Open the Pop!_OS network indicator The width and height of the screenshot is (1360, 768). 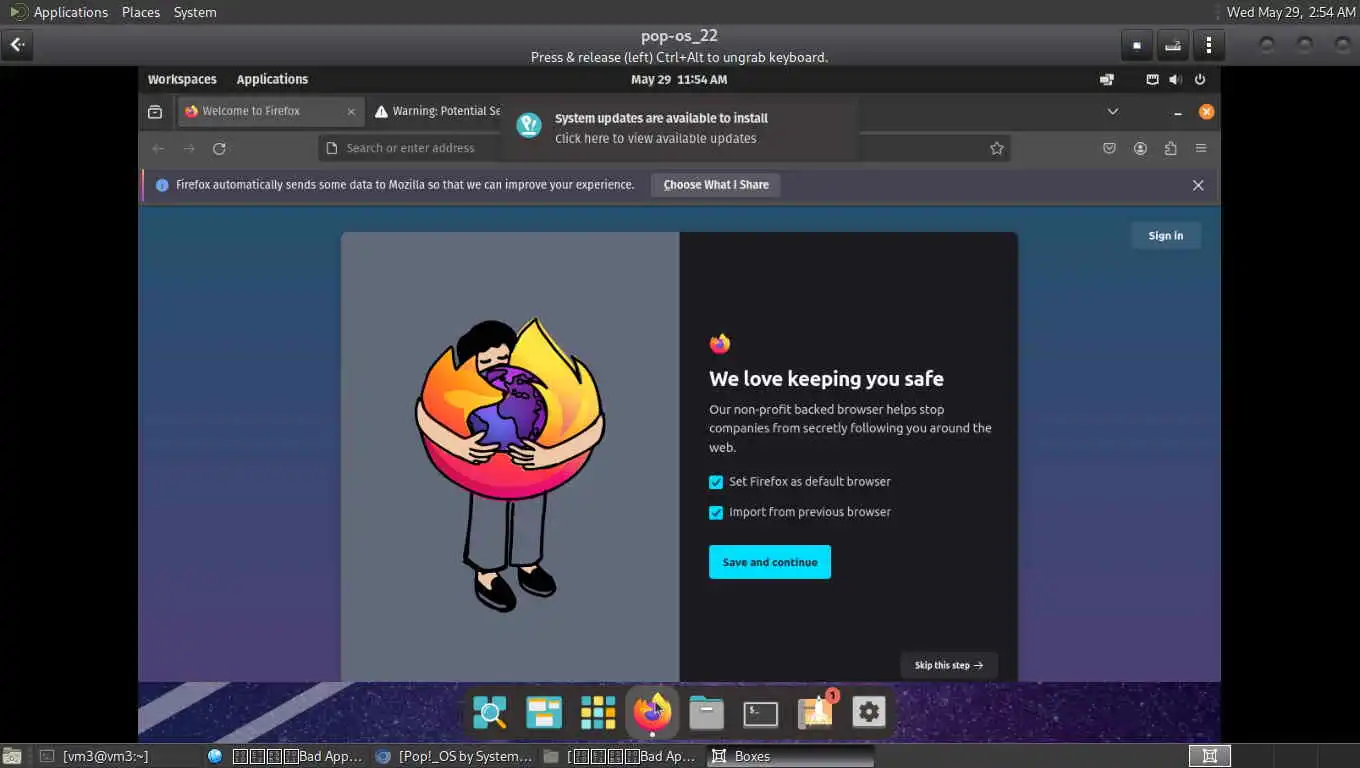click(1152, 79)
